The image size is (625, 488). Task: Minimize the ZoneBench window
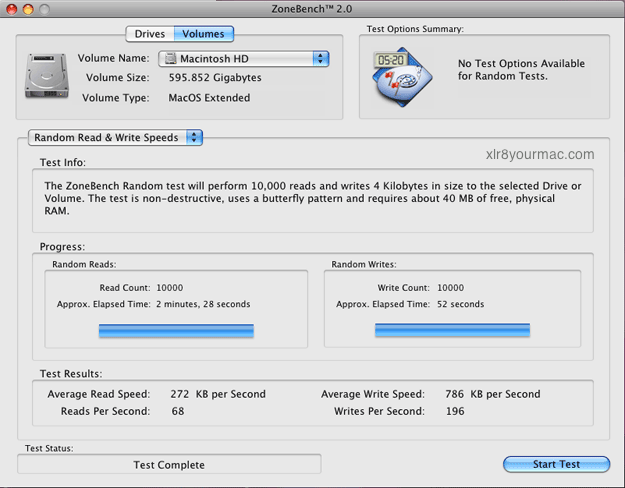click(28, 9)
